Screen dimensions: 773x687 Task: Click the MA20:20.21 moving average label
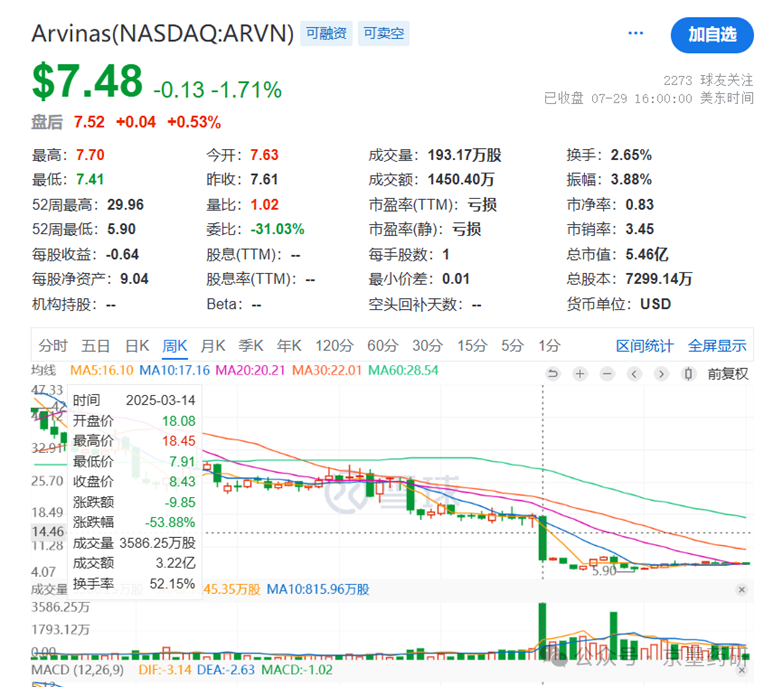tap(250, 370)
